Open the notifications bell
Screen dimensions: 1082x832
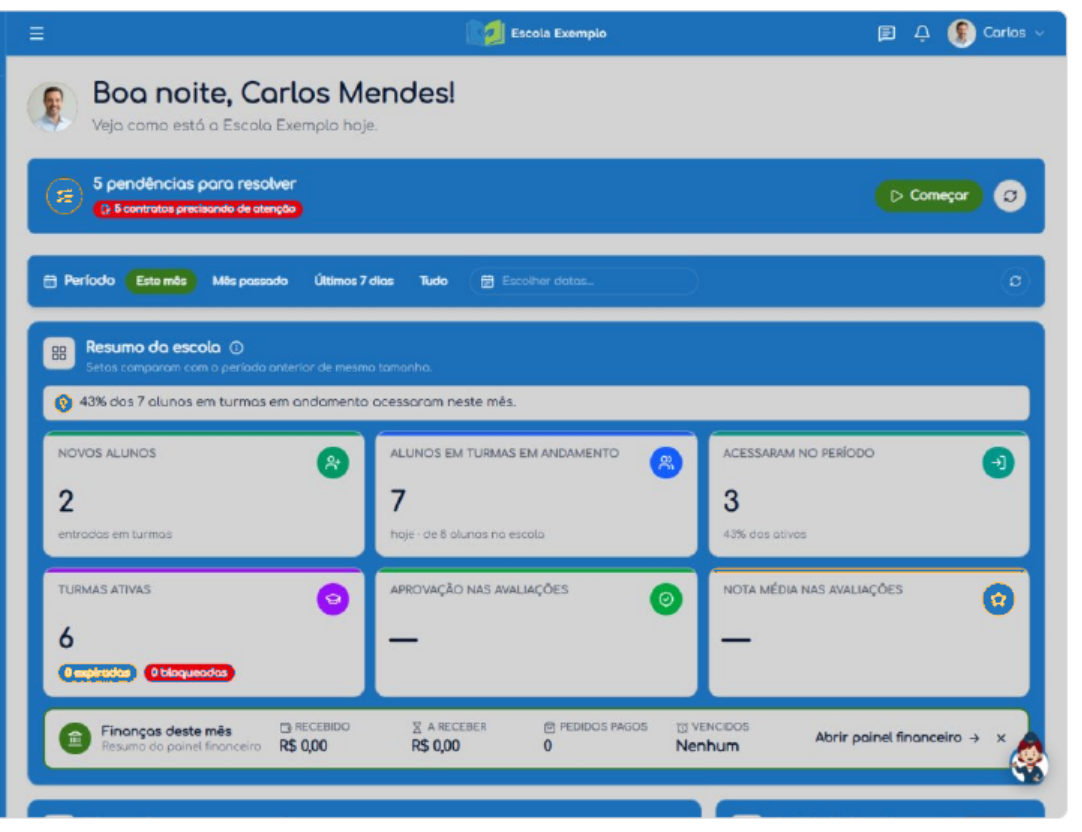click(922, 33)
